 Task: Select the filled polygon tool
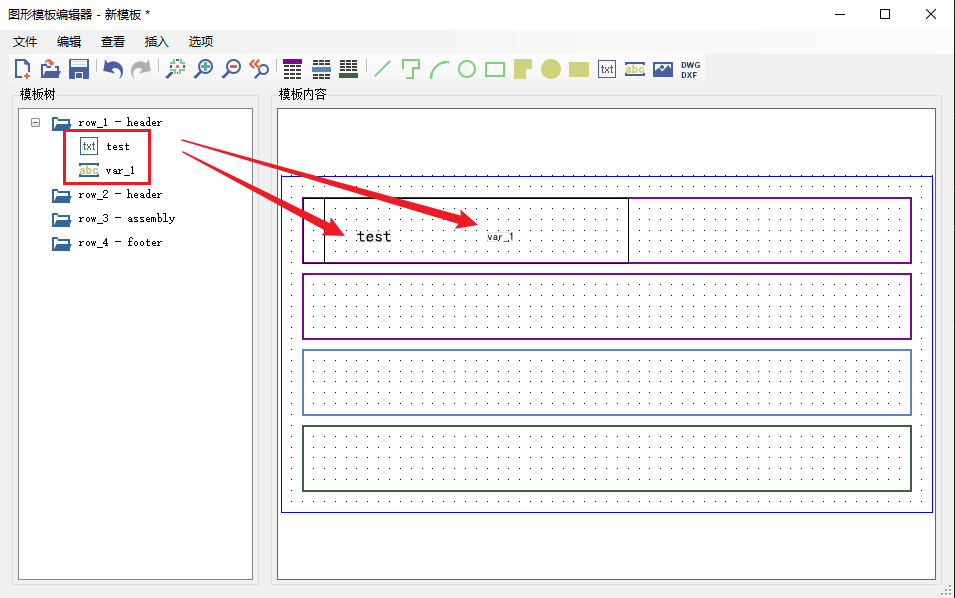(x=523, y=69)
